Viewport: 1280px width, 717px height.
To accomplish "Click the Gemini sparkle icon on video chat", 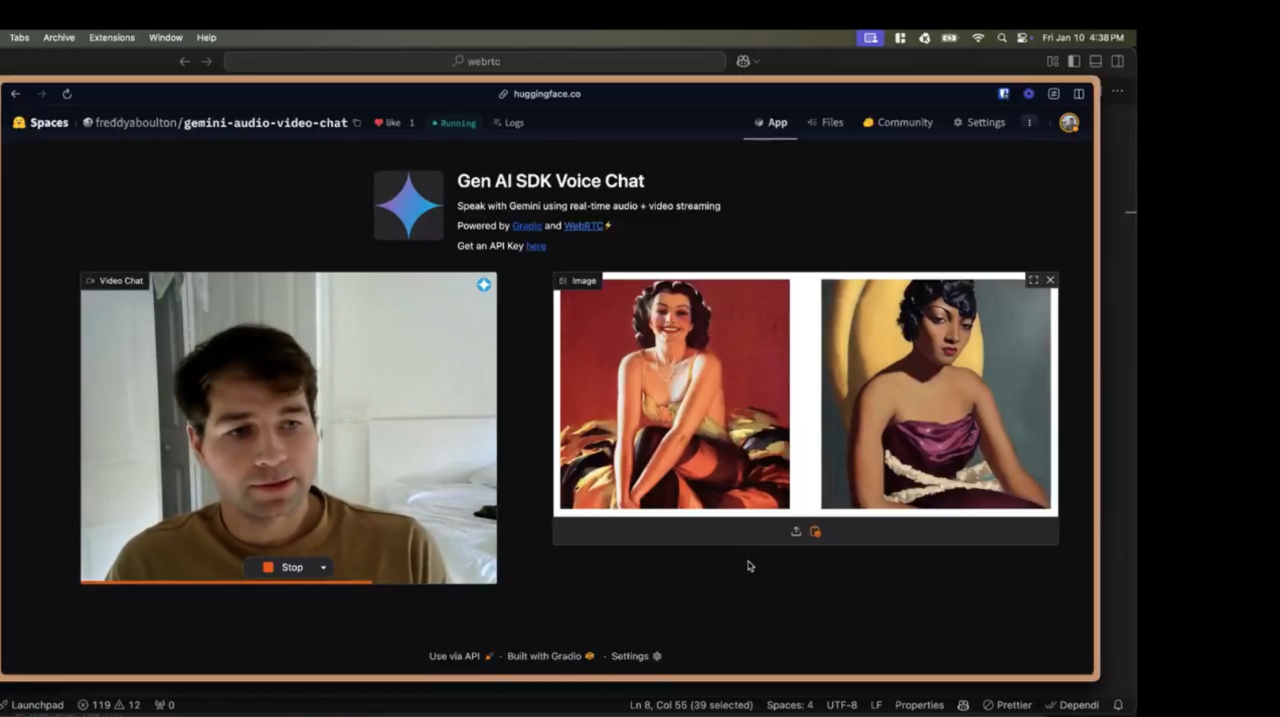I will pos(484,285).
